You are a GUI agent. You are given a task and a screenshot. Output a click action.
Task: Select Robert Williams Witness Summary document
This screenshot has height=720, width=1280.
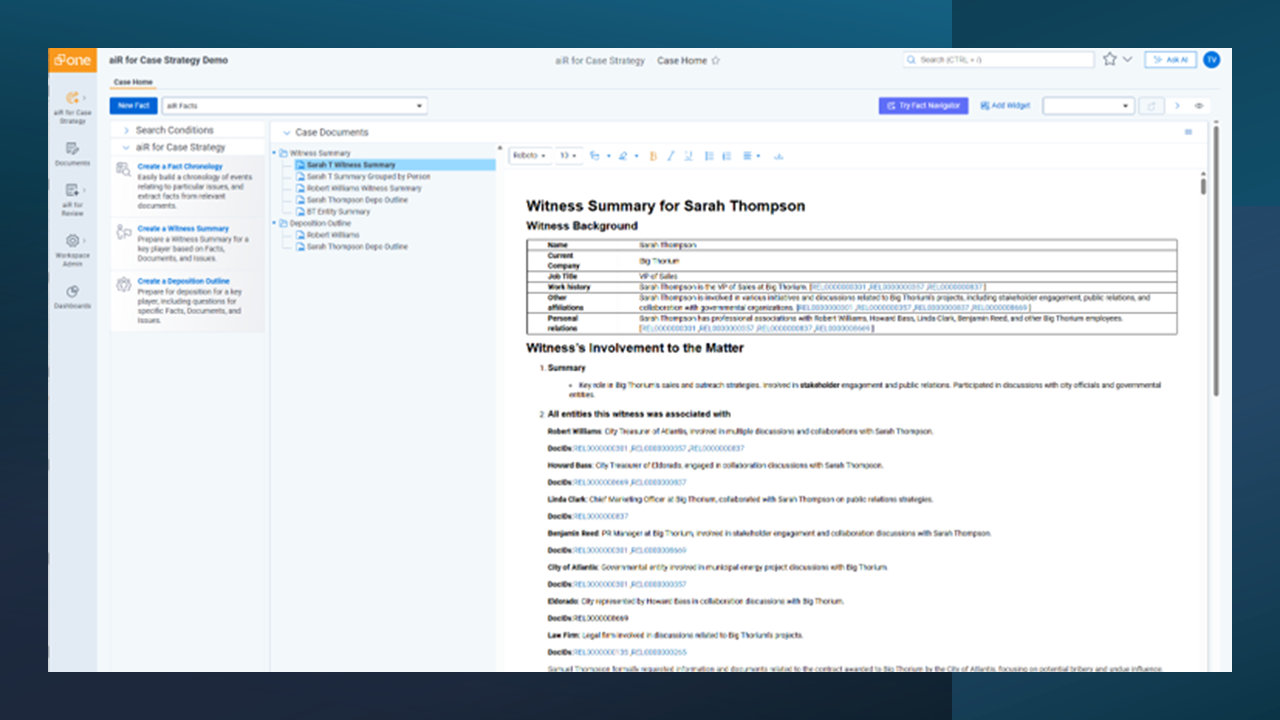pyautogui.click(x=364, y=188)
